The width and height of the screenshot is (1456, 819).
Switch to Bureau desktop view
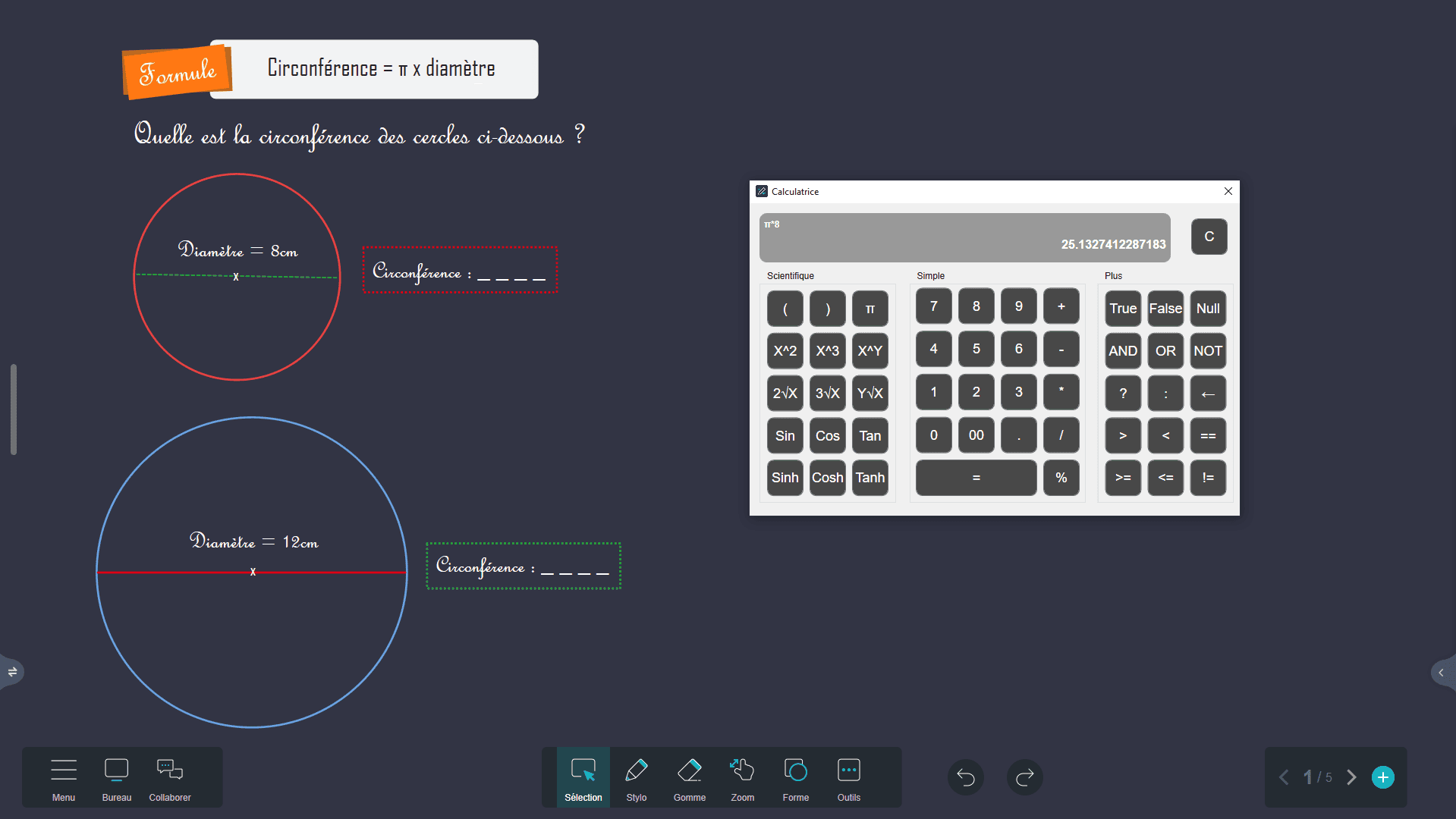coord(116,777)
